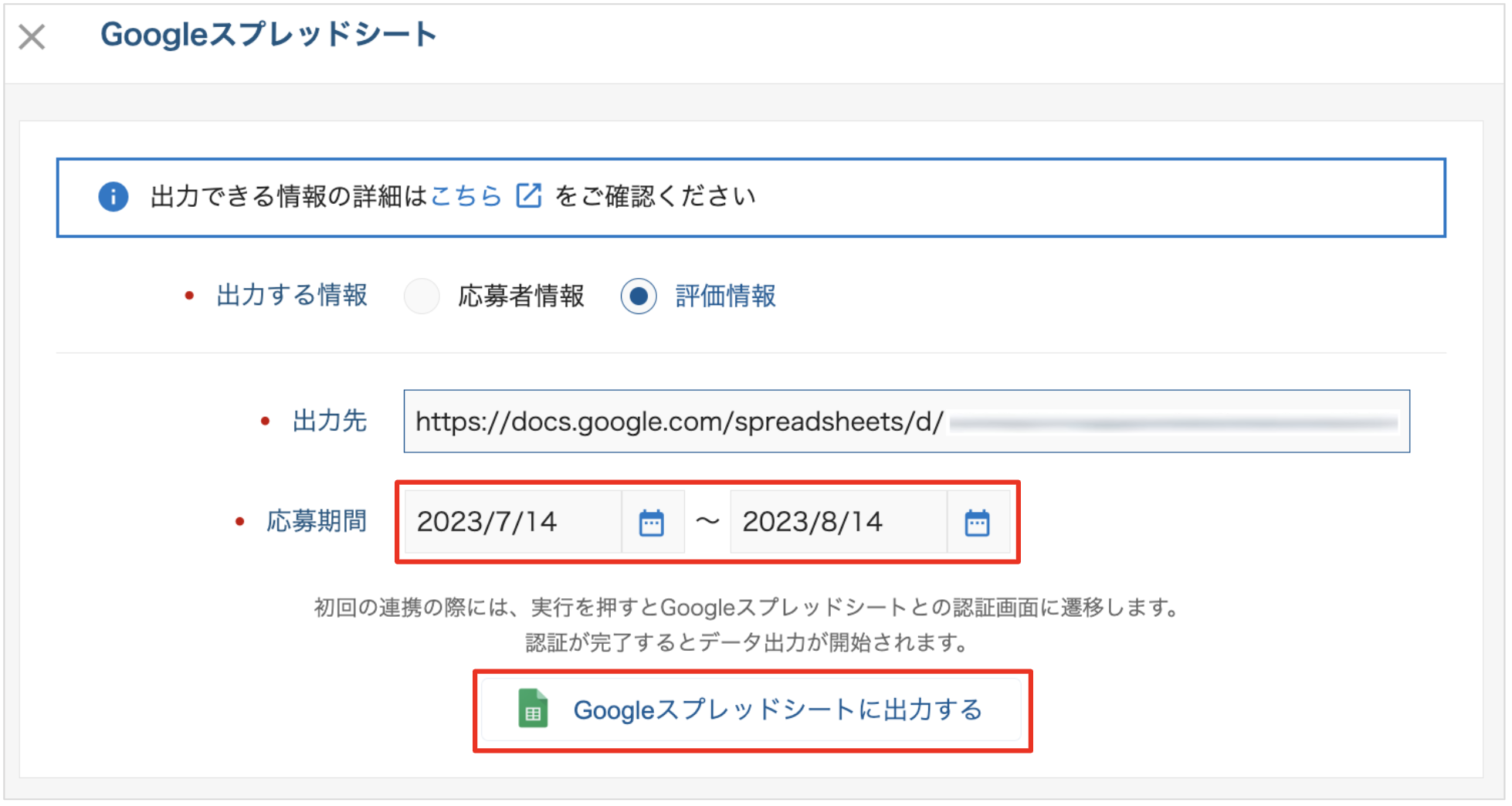
Task: Open the calendar picker for end date
Action: tap(978, 523)
